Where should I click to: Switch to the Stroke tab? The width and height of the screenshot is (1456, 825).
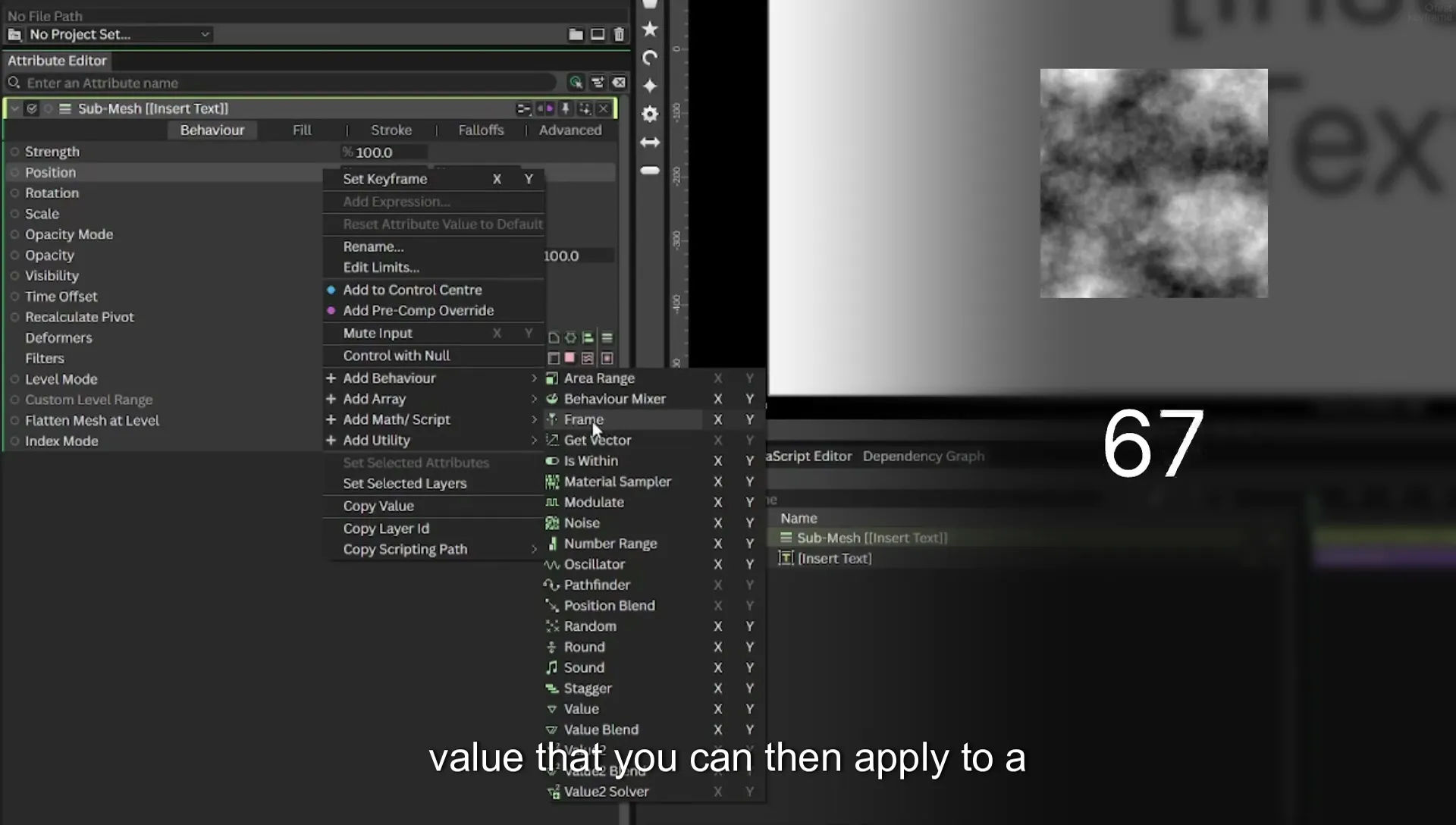[x=391, y=130]
